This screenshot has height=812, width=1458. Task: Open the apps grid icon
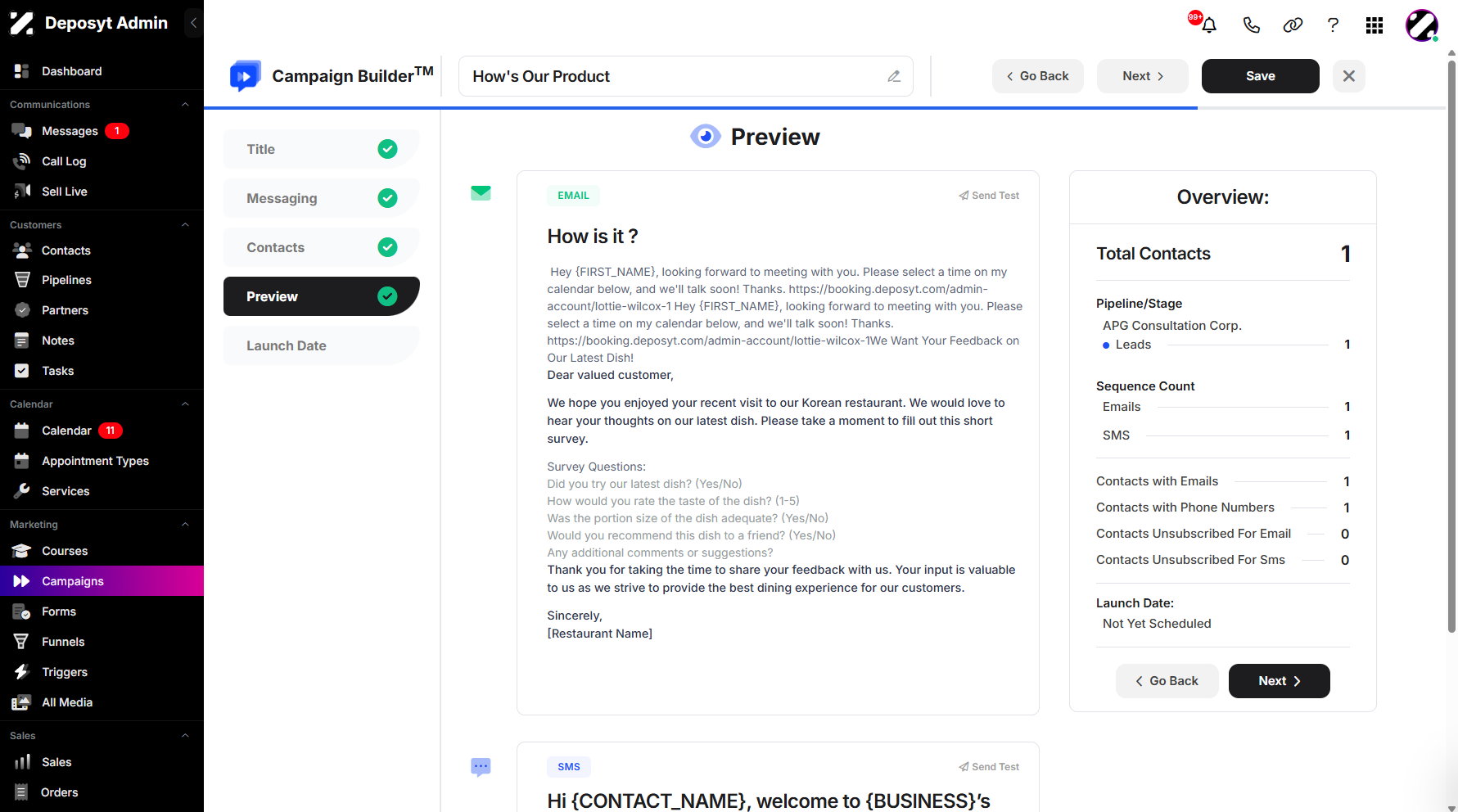click(1374, 25)
